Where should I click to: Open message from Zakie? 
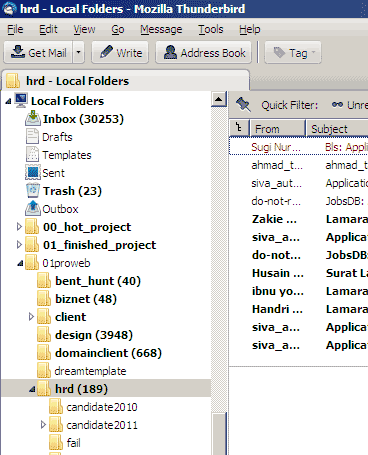(x=274, y=219)
